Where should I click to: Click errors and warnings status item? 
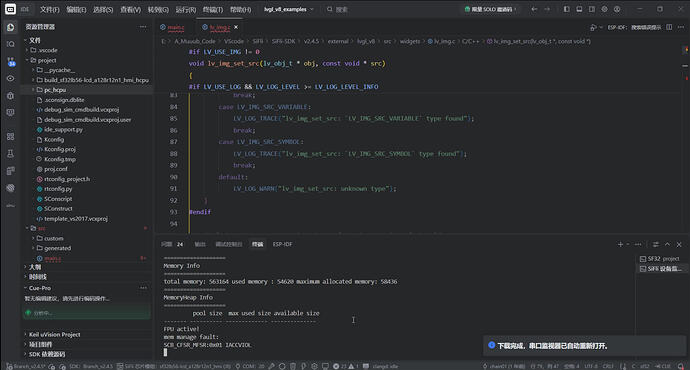coord(345,366)
